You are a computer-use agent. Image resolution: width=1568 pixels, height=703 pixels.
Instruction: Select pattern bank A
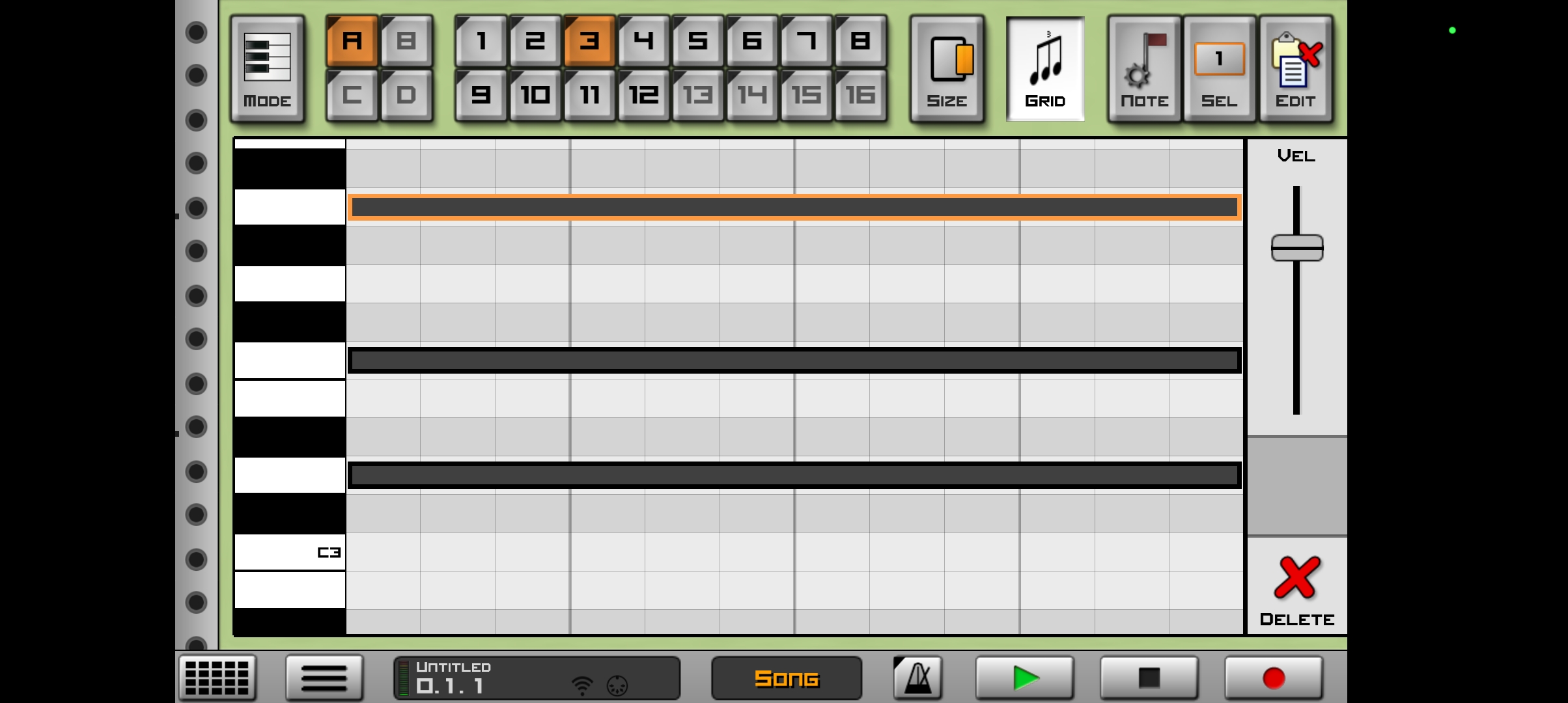(352, 41)
